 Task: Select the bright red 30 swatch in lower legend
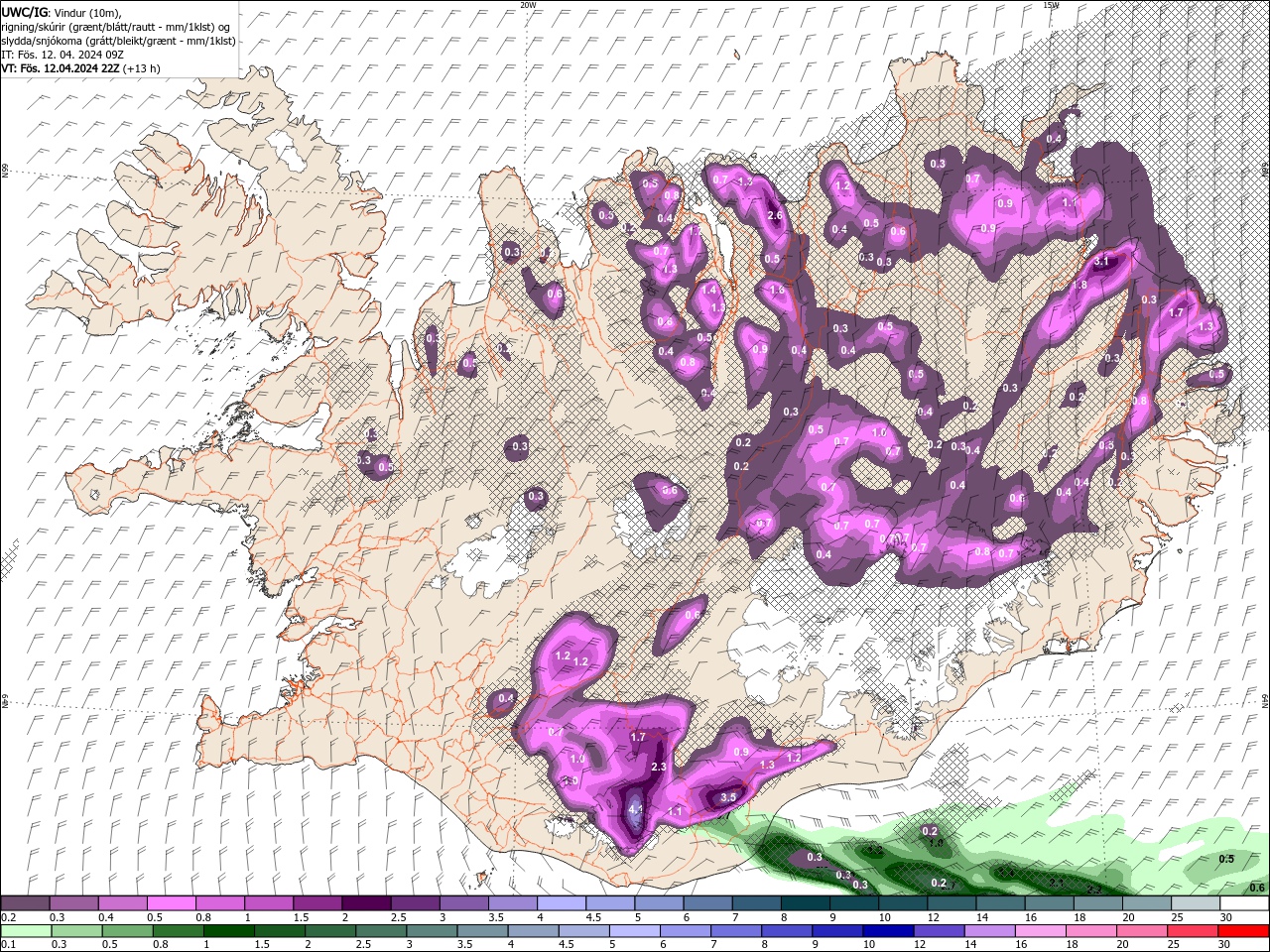pyautogui.click(x=1242, y=931)
